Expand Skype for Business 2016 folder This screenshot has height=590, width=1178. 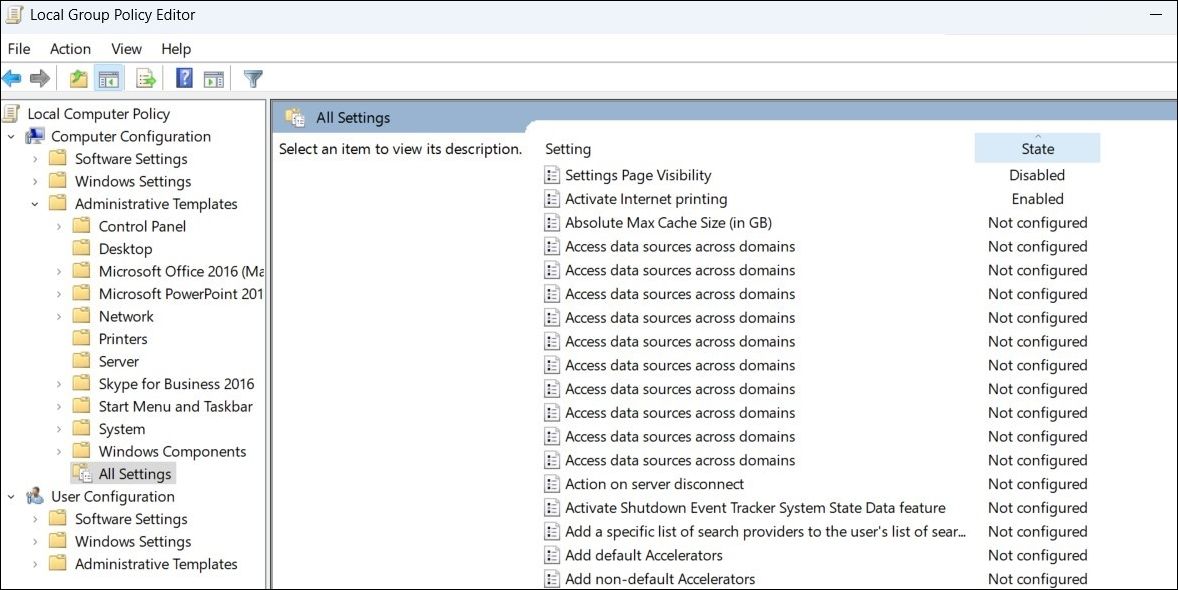[x=60, y=383]
